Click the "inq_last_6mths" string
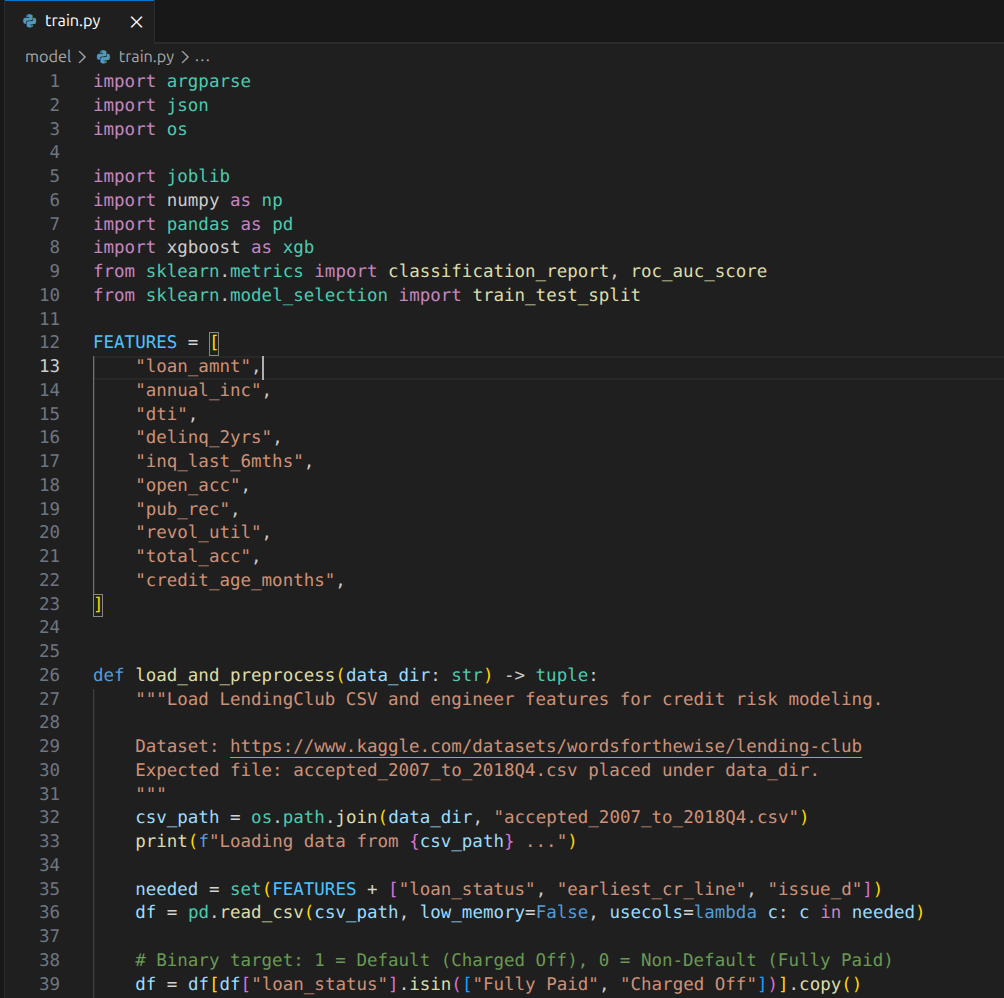 click(219, 462)
